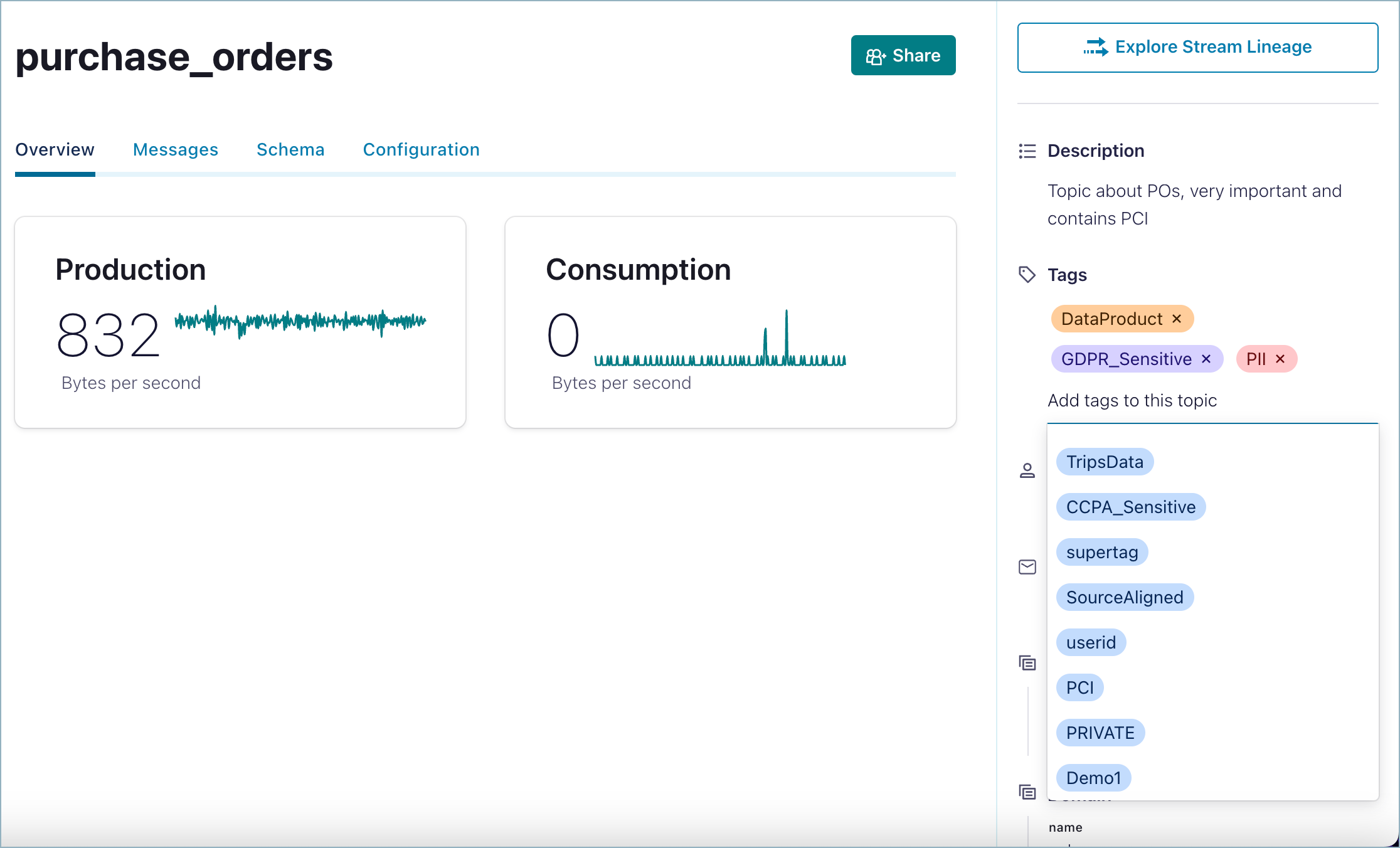Click the email envelope icon
1400x848 pixels.
click(x=1027, y=567)
